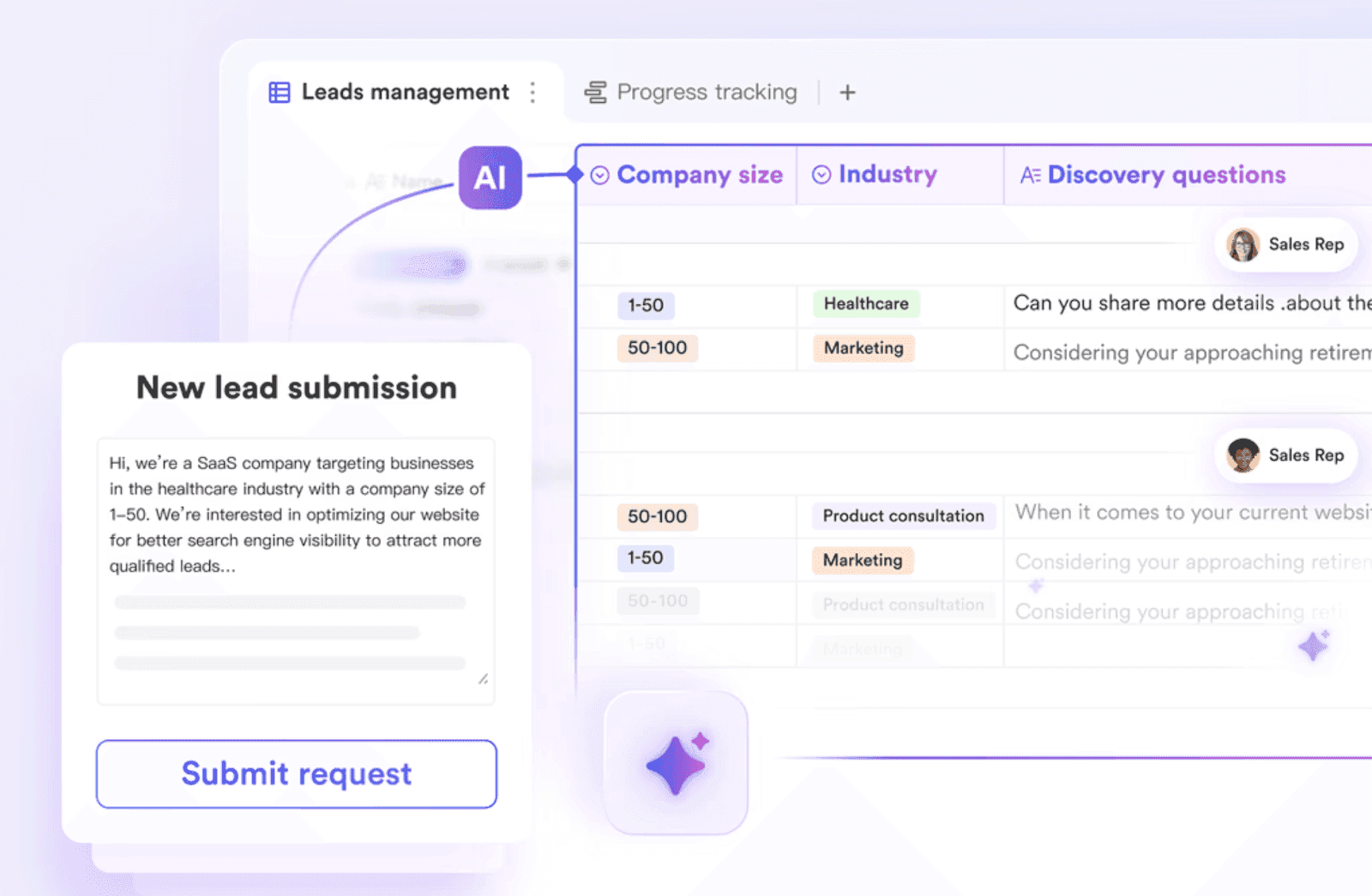Click the Leads management table icon
Screen dimensions: 1372x896
[x=279, y=92]
